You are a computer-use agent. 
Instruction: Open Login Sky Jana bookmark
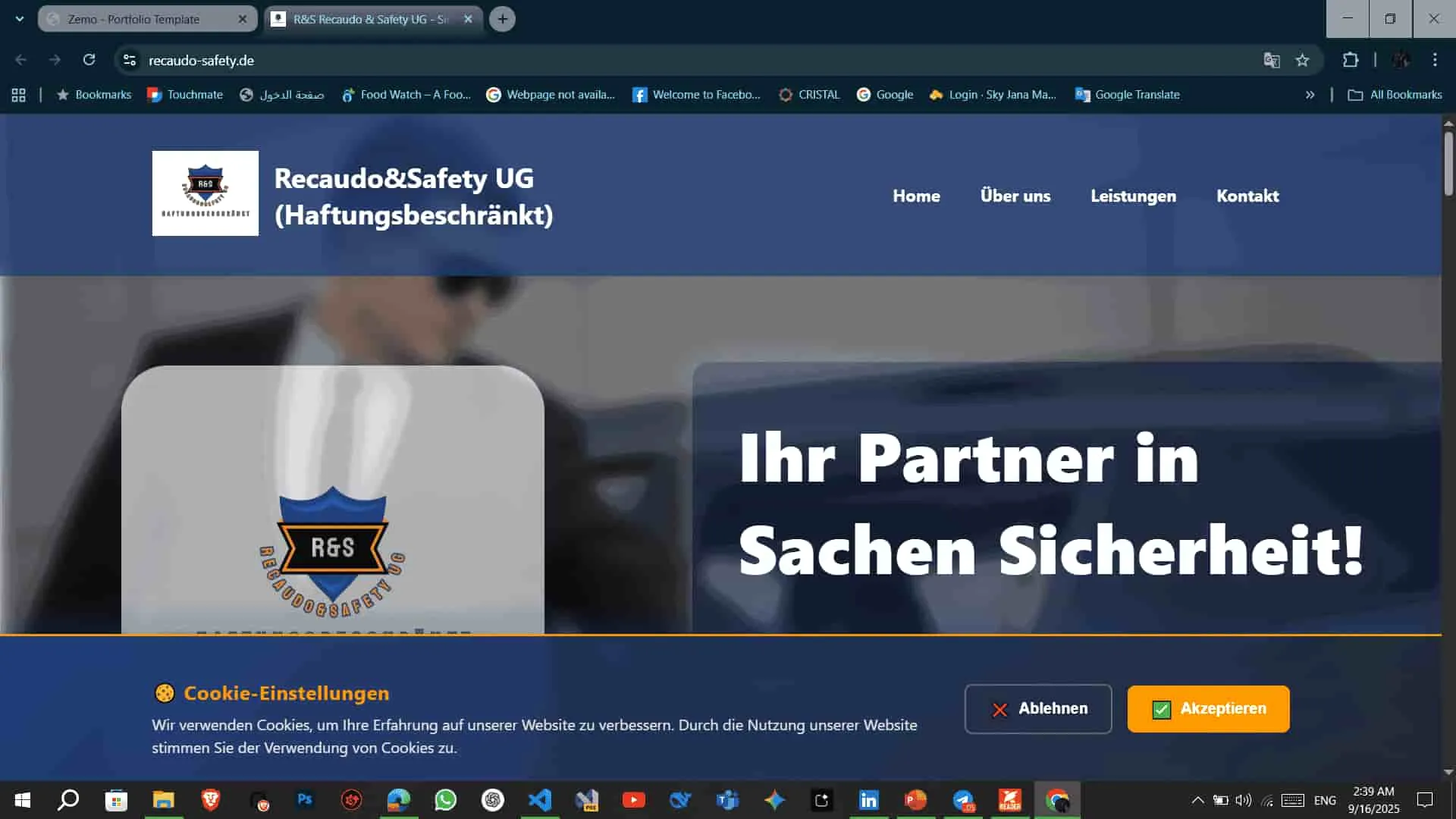coord(993,95)
